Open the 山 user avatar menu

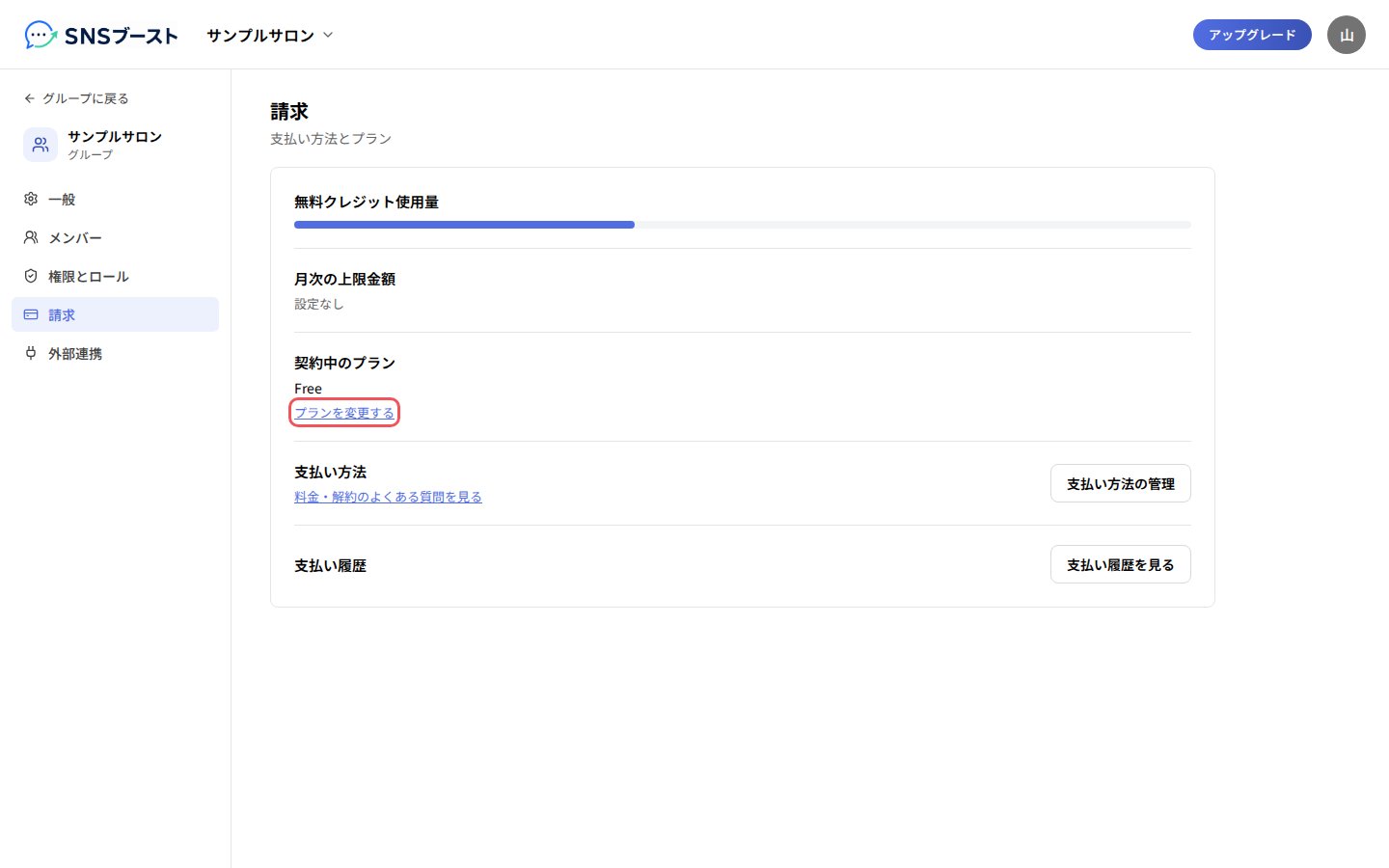pos(1347,35)
